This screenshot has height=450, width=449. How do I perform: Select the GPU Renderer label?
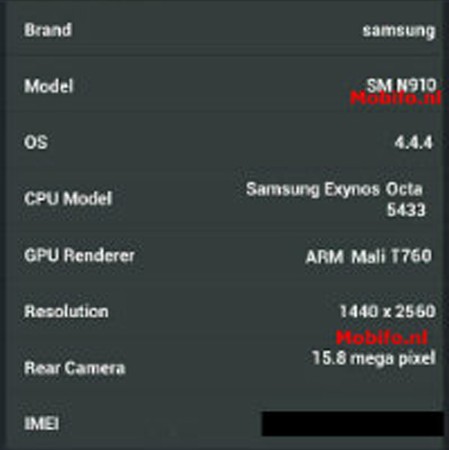tap(79, 255)
